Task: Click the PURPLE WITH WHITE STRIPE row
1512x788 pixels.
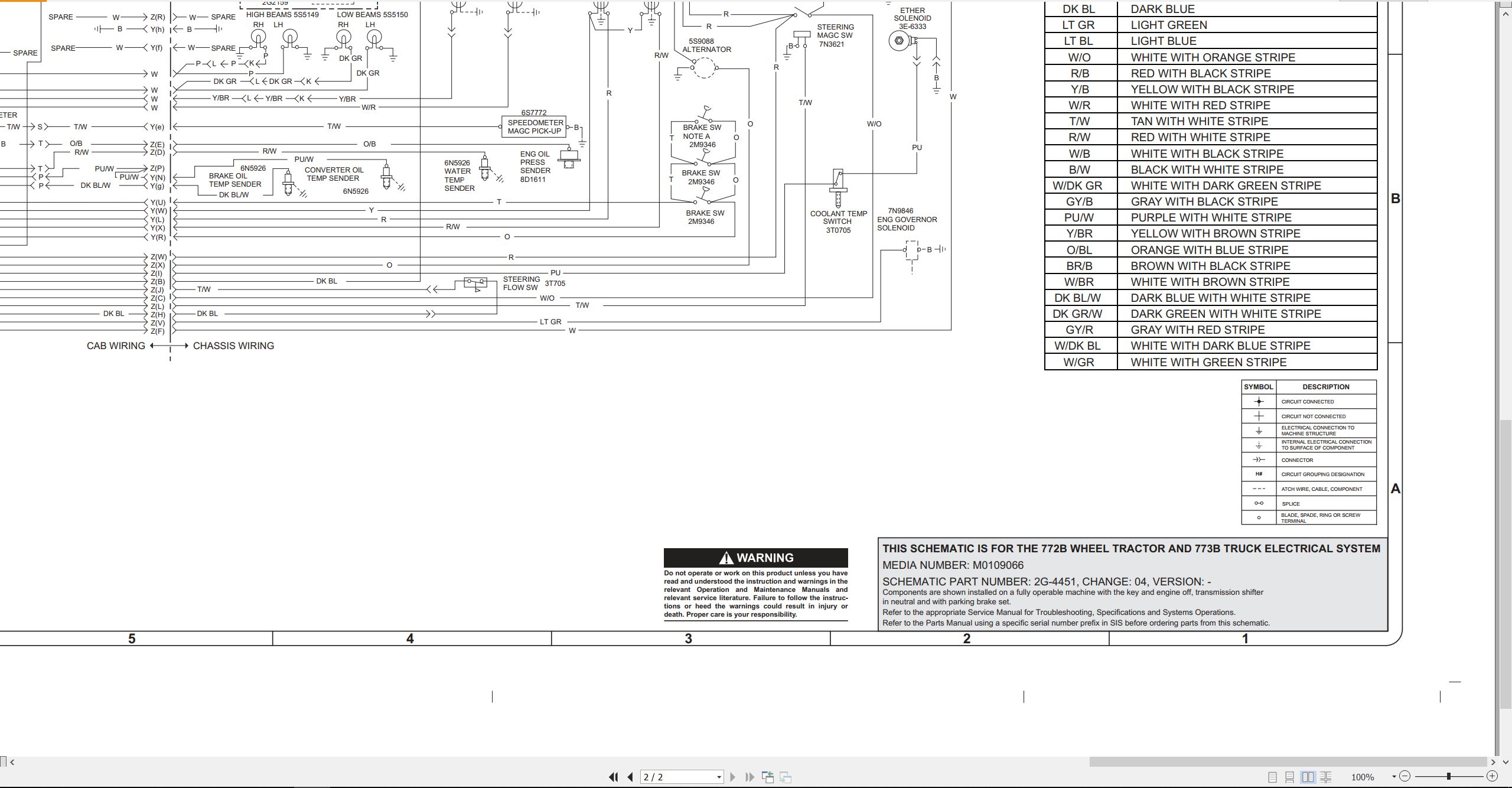Action: pyautogui.click(x=1211, y=217)
